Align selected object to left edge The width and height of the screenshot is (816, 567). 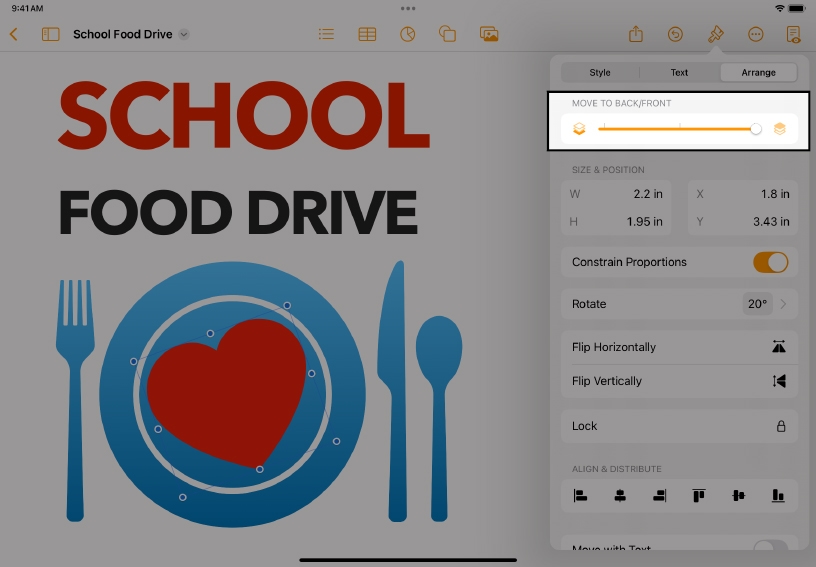[x=580, y=495]
